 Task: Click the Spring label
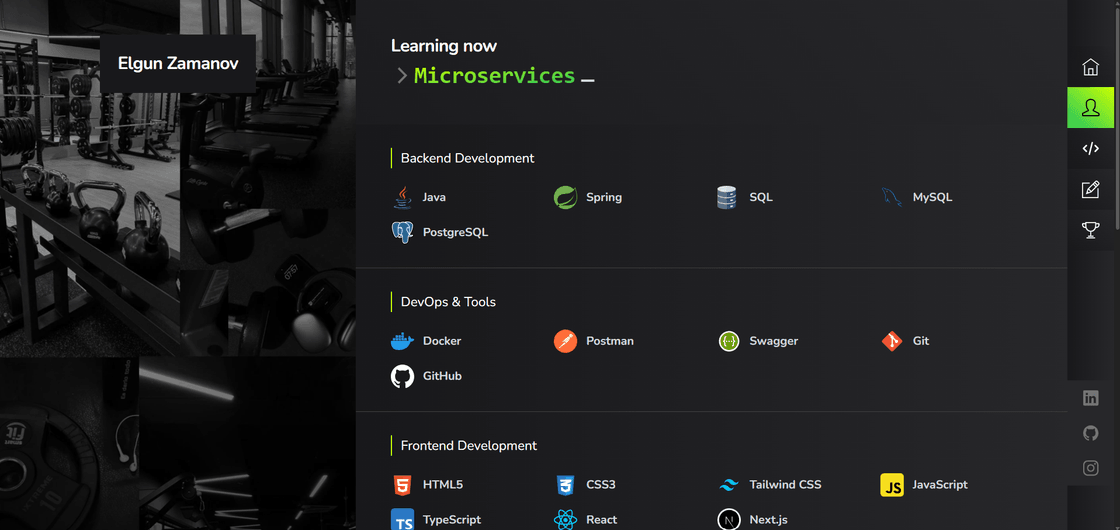click(604, 197)
